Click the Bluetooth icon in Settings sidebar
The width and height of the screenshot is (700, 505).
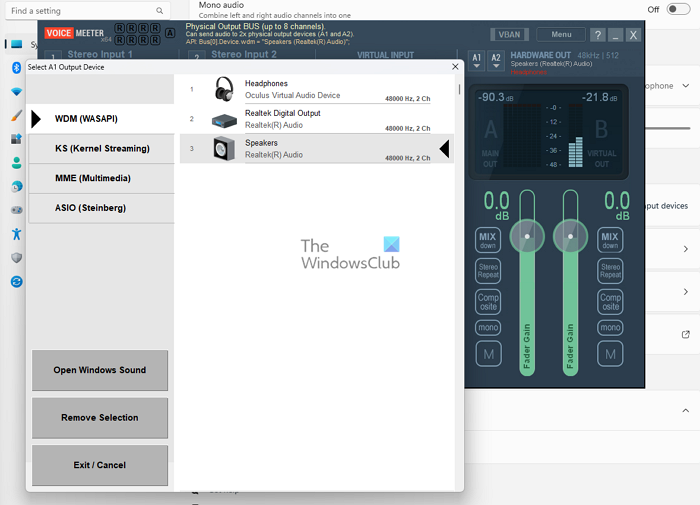tap(17, 67)
